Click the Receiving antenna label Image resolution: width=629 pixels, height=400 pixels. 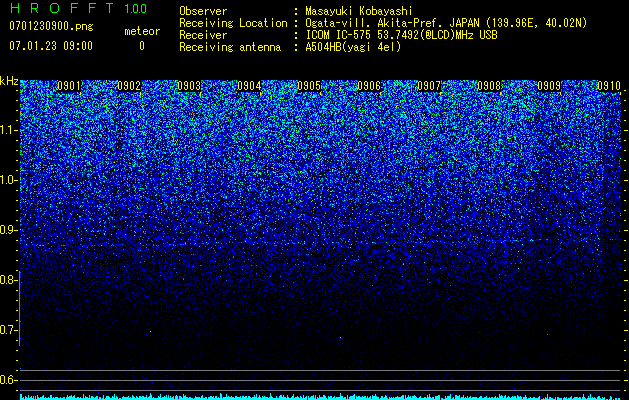[x=230, y=47]
